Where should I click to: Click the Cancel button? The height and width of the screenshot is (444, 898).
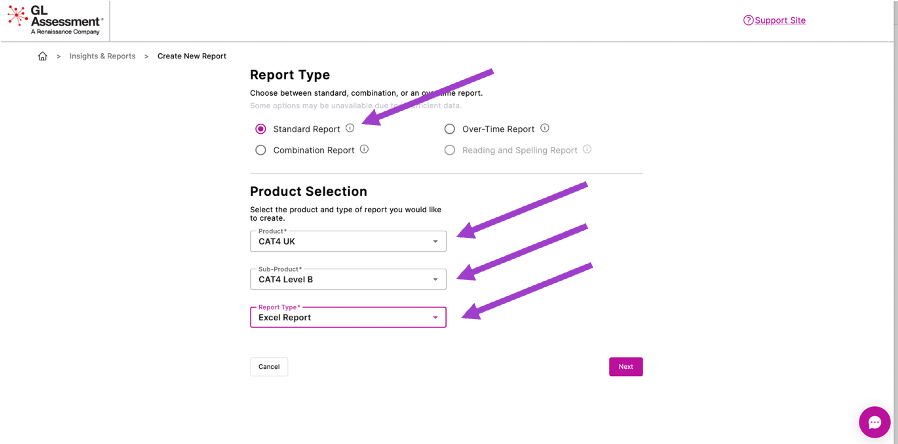[x=269, y=367]
